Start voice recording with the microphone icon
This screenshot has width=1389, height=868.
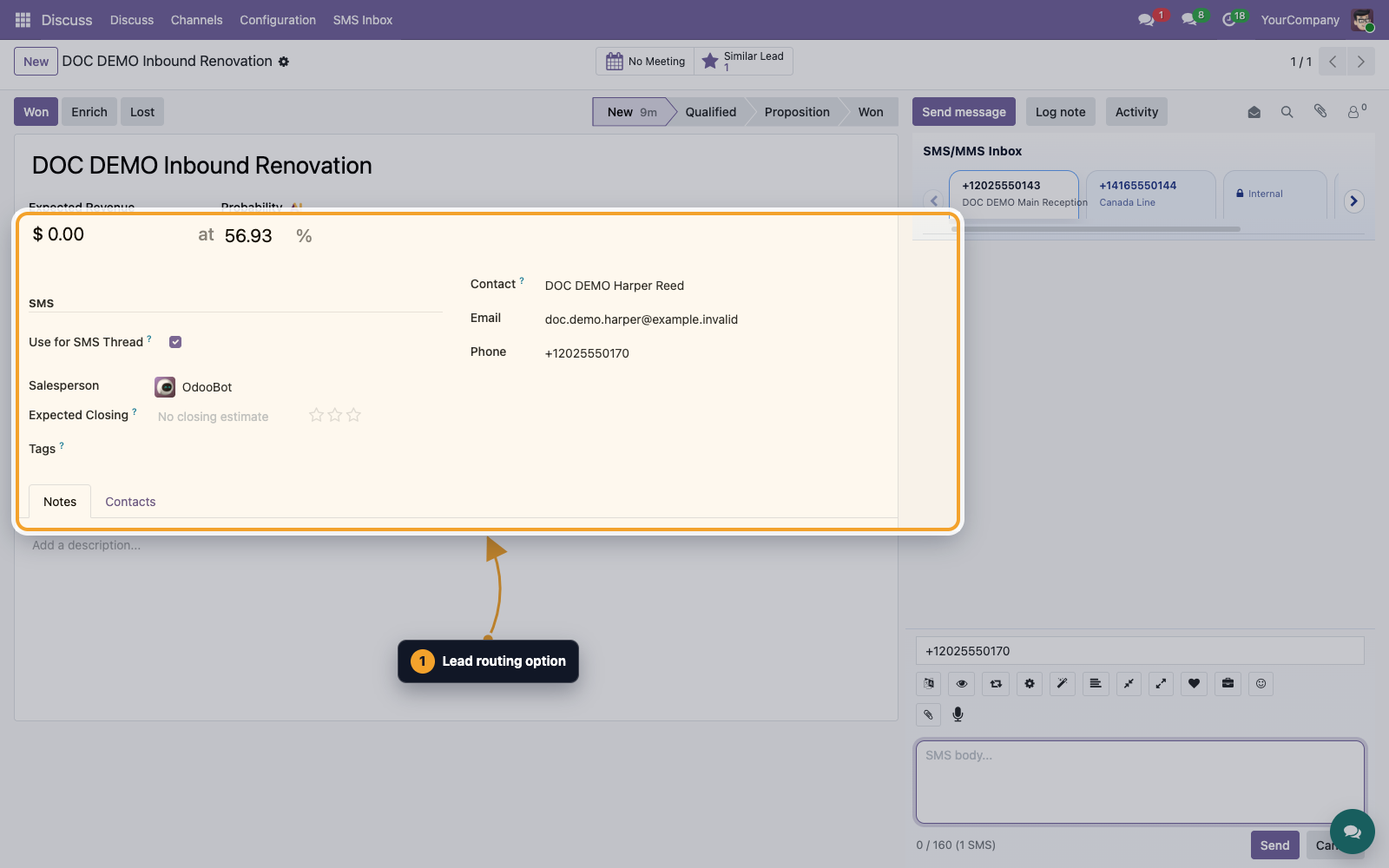(958, 714)
